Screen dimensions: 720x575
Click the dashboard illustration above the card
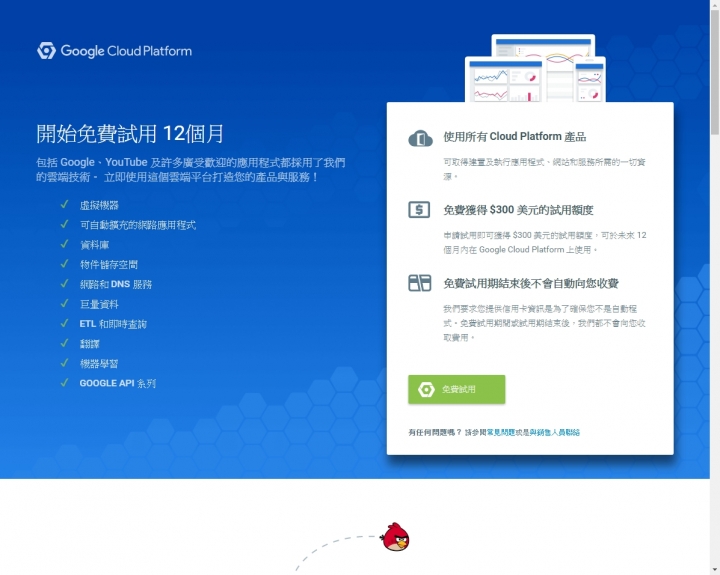(535, 68)
